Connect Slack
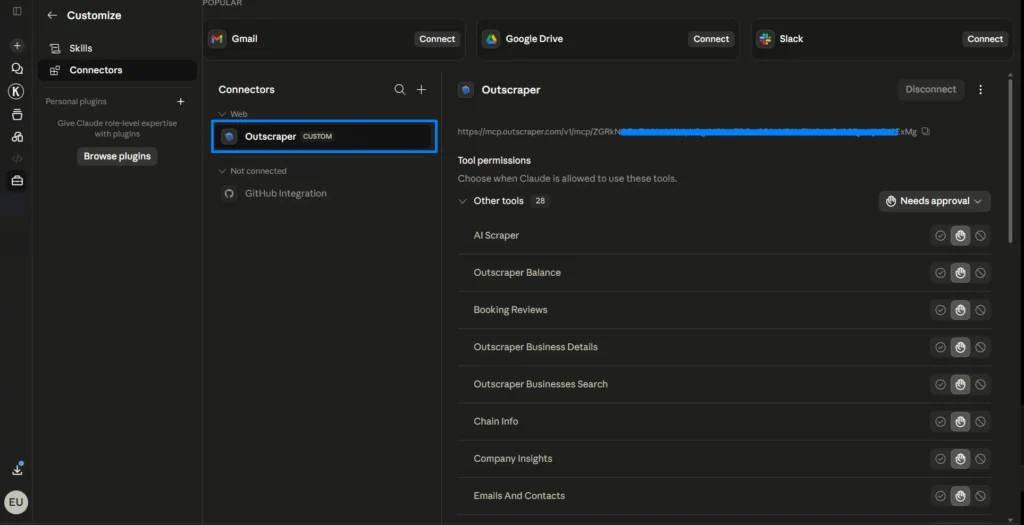Screen dimensions: 1024x525 985,39
